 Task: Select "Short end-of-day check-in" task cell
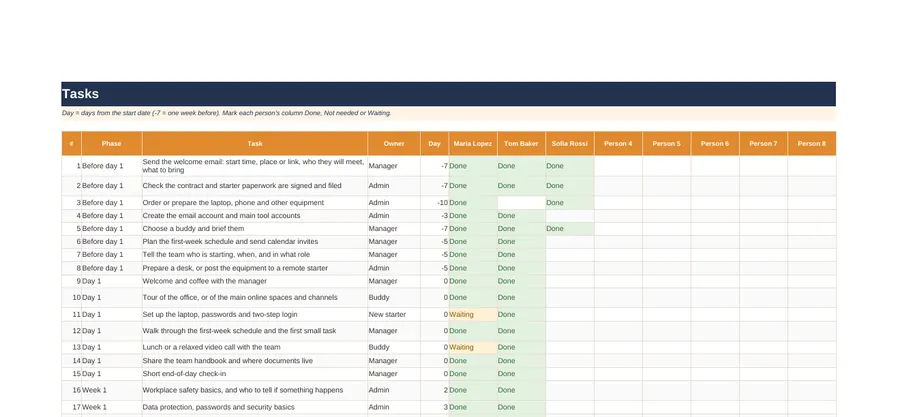(x=255, y=373)
